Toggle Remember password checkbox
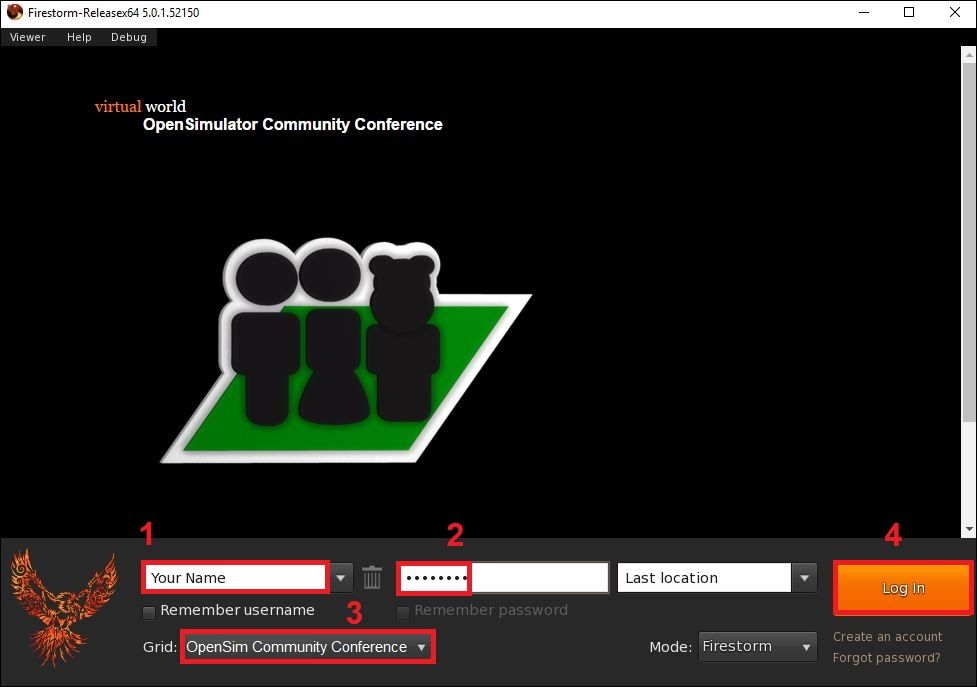 coord(403,611)
